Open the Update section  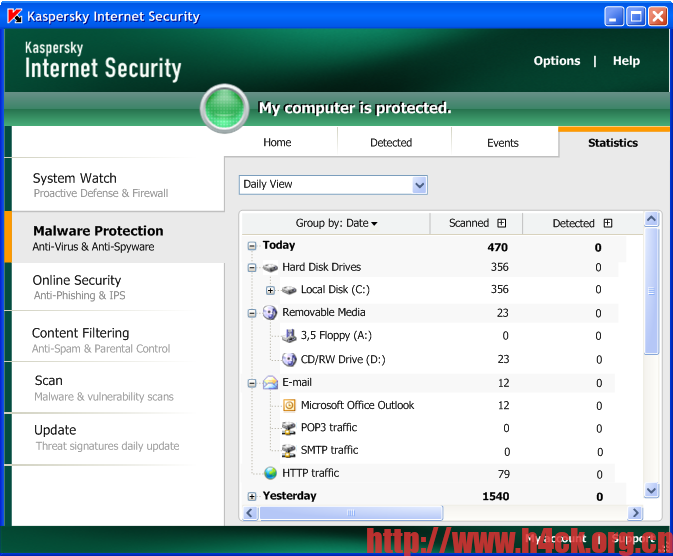[118, 438]
